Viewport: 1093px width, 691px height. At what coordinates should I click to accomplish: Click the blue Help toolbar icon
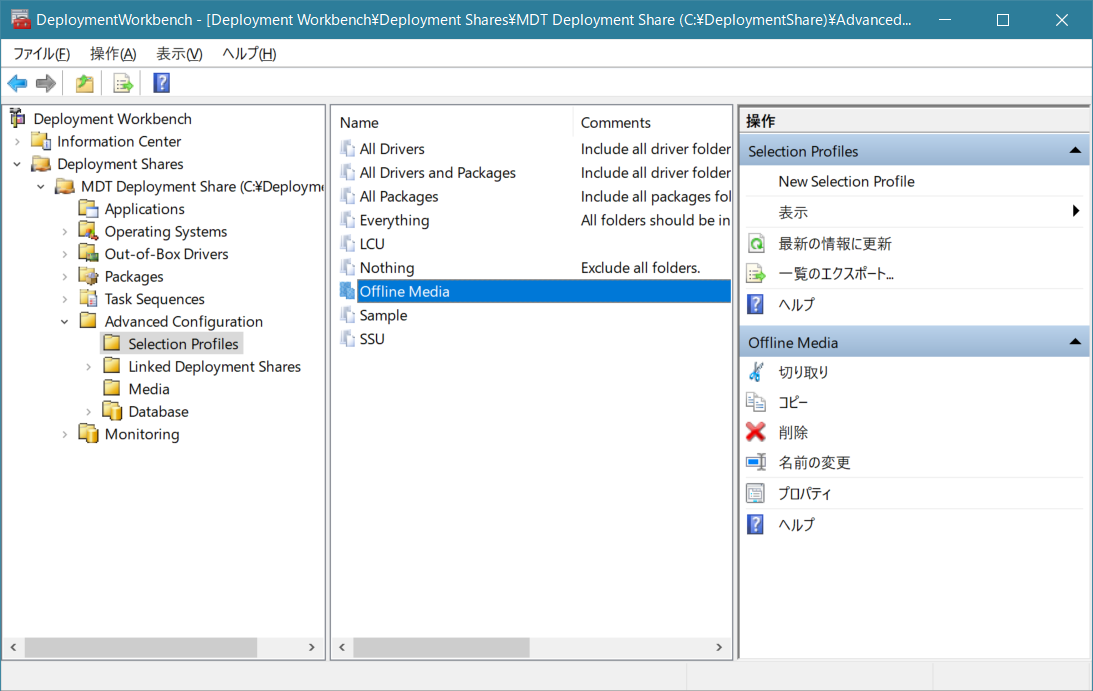pyautogui.click(x=162, y=83)
